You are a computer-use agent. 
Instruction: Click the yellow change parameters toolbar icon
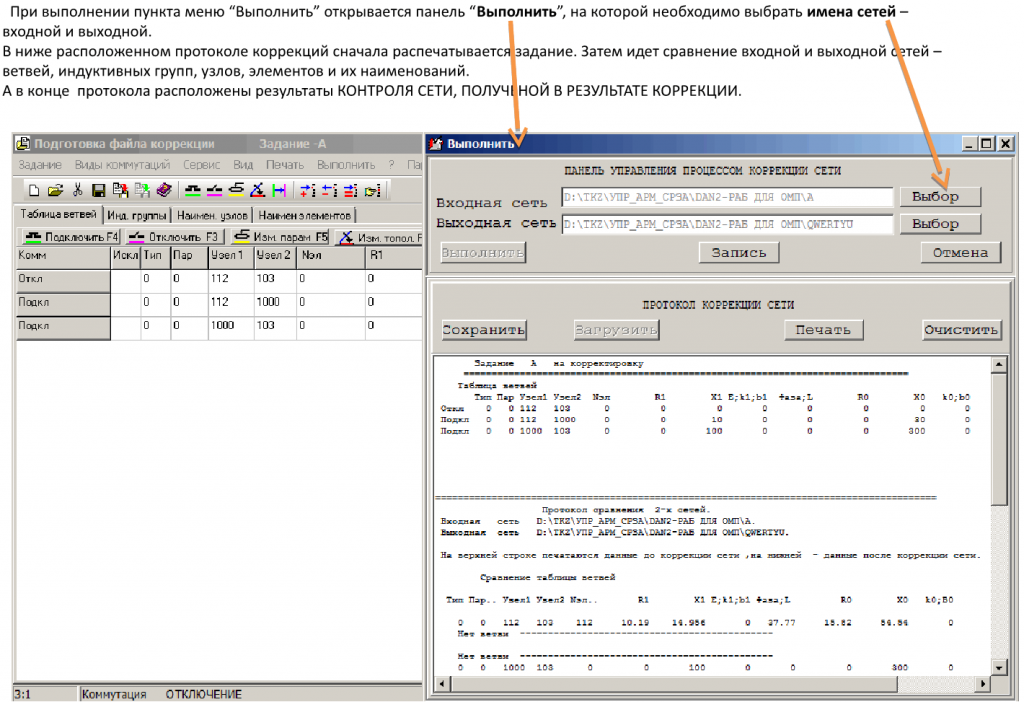click(x=236, y=190)
